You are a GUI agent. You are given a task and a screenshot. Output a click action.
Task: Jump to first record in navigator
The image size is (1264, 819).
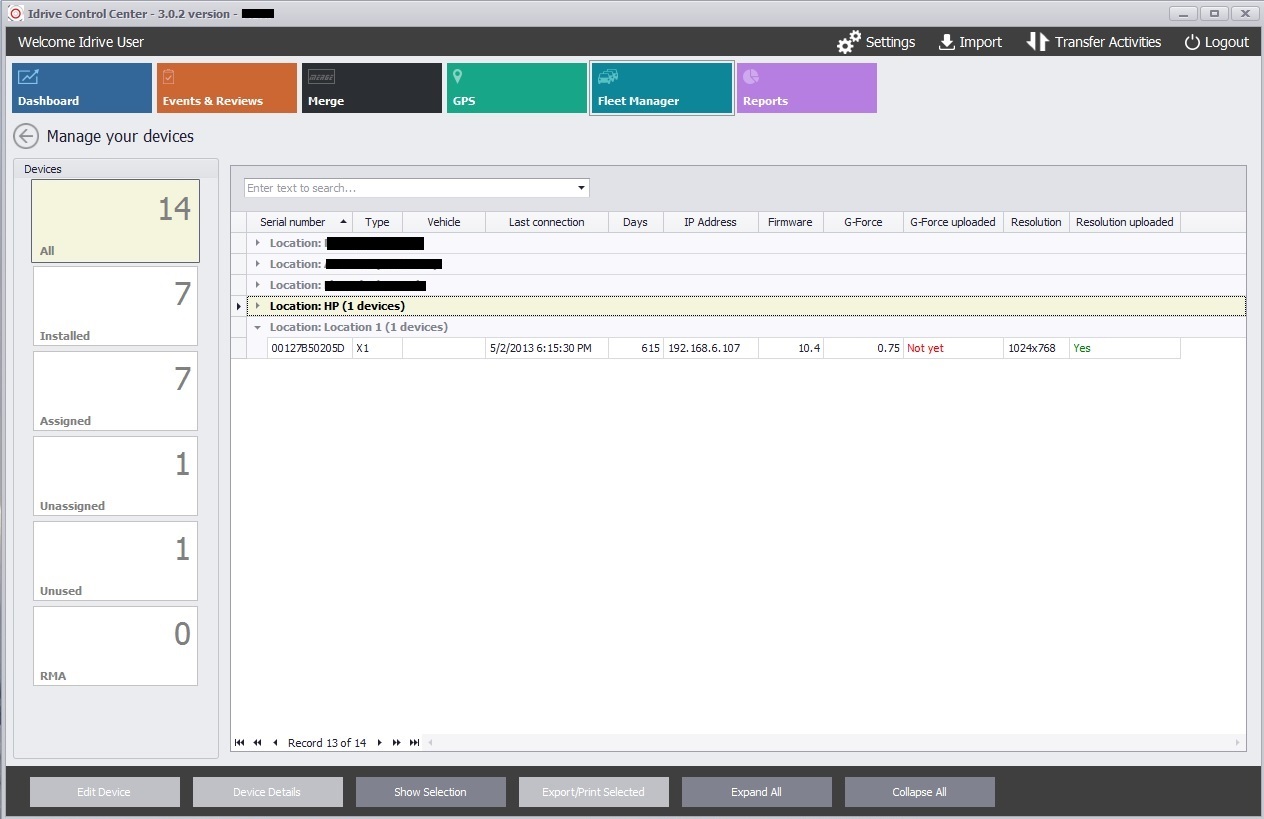point(239,743)
